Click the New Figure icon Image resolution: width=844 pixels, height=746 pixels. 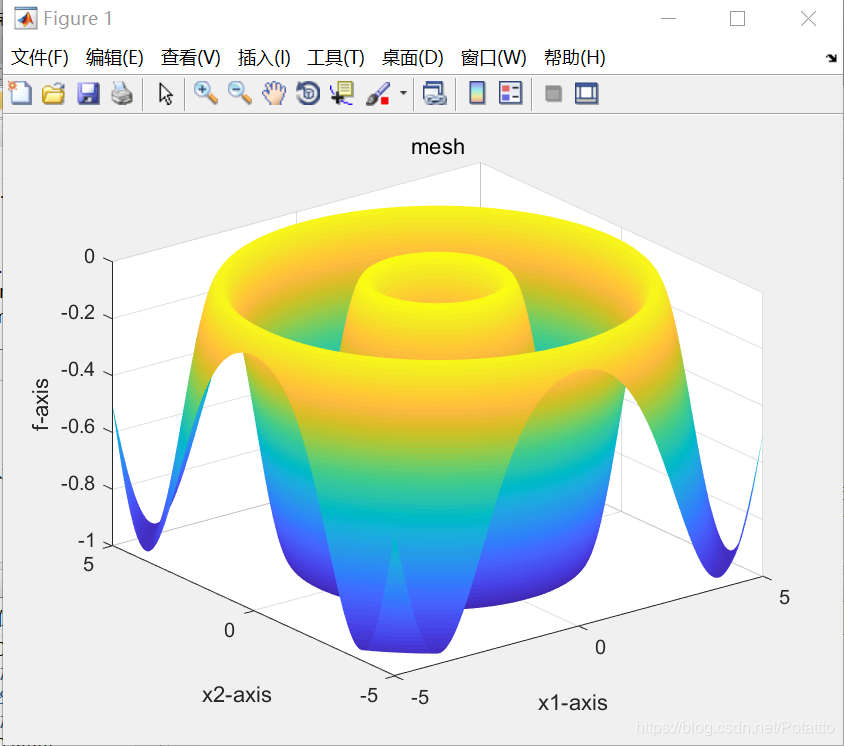(x=20, y=93)
